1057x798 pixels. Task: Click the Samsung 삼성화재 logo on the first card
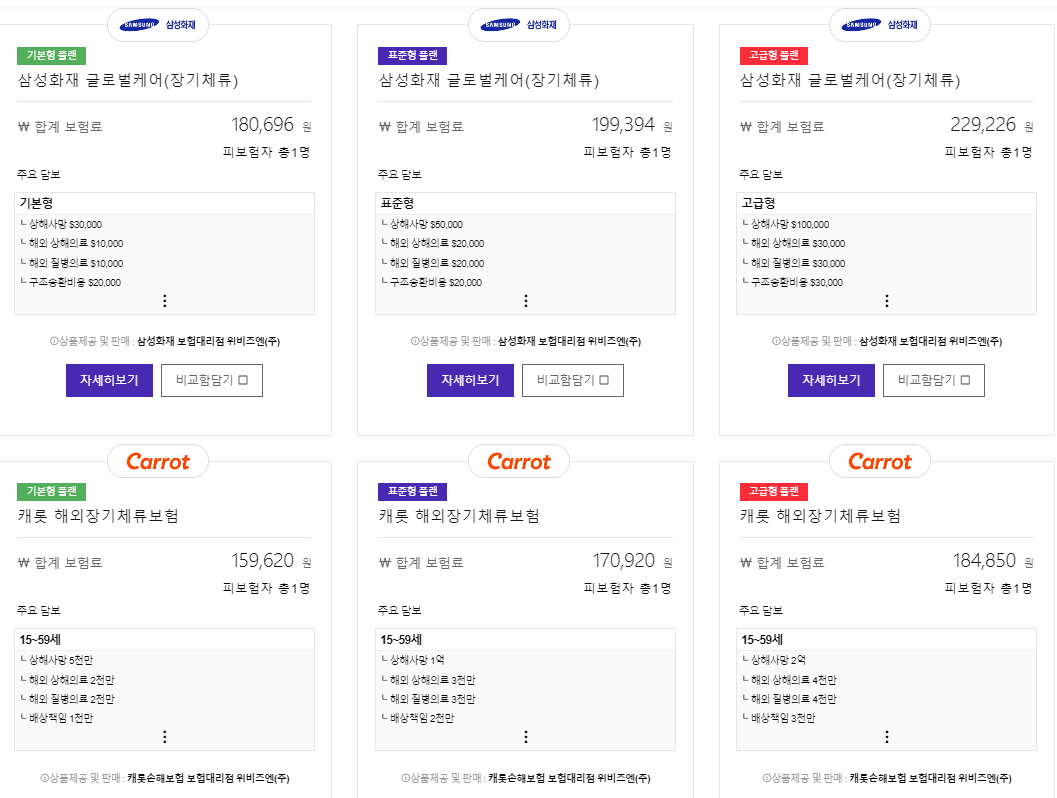pyautogui.click(x=157, y=25)
